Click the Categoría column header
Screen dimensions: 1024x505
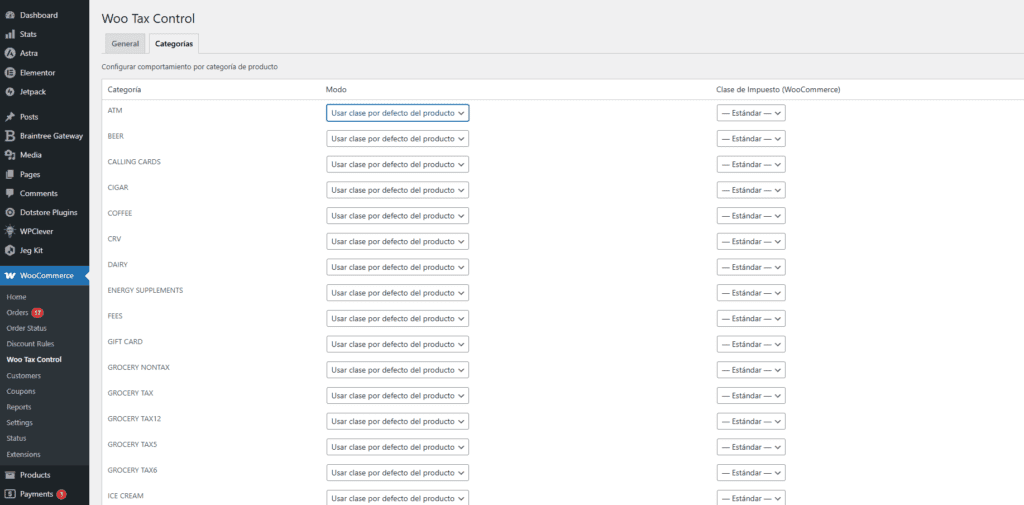[124, 89]
